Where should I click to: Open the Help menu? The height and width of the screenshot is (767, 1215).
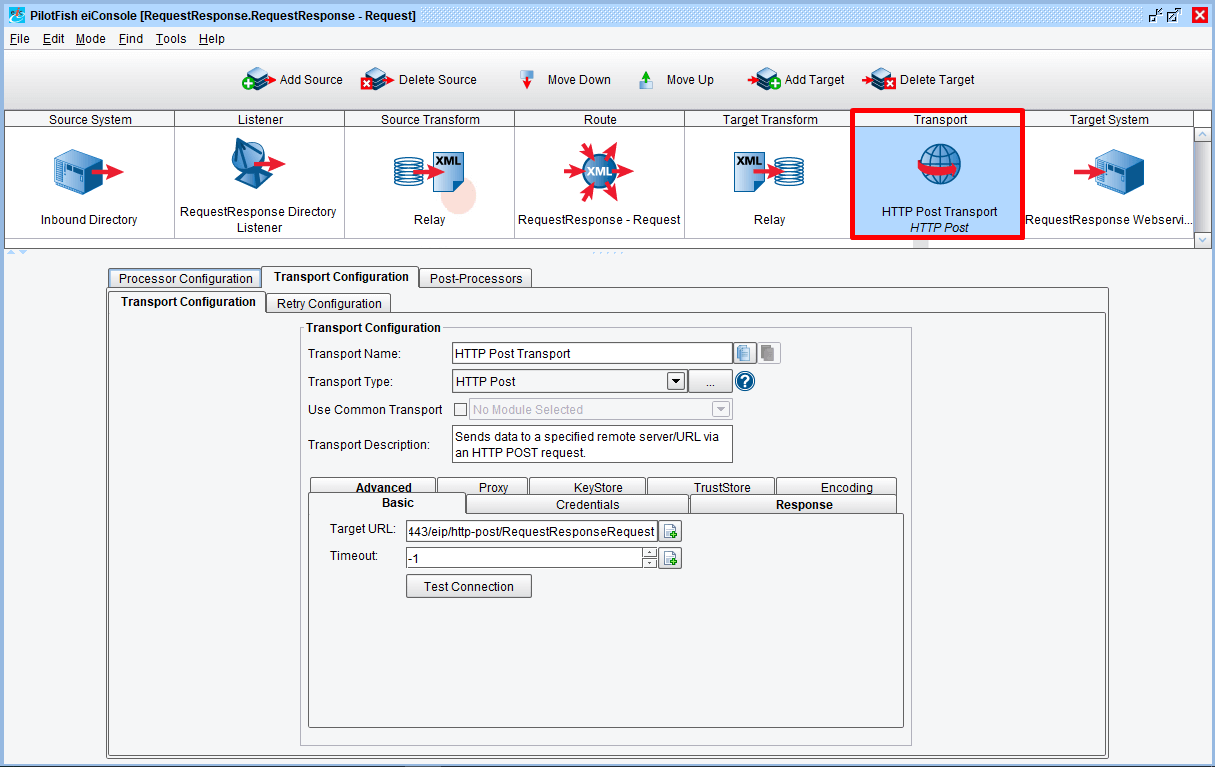pyautogui.click(x=212, y=39)
